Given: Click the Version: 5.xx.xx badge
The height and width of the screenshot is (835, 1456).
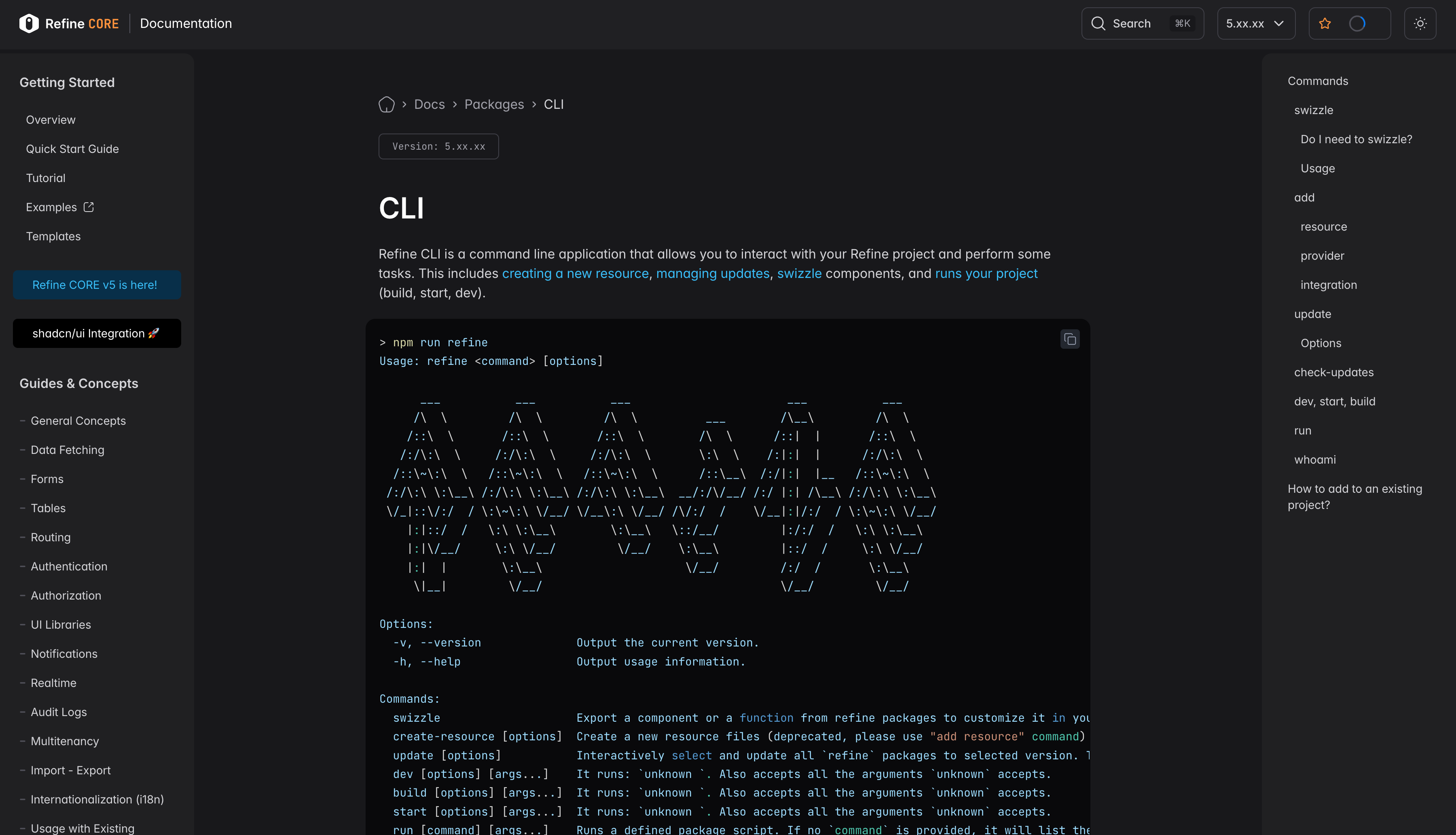Looking at the screenshot, I should point(438,147).
